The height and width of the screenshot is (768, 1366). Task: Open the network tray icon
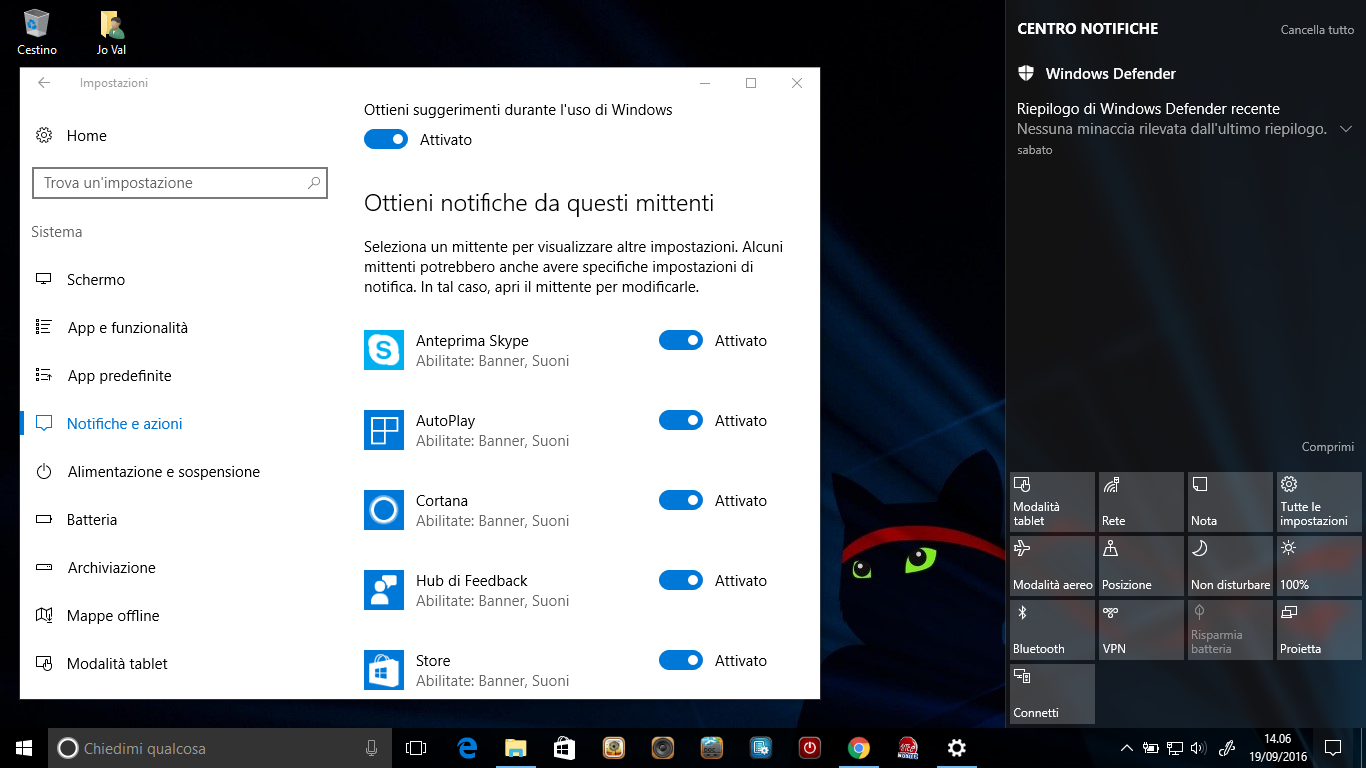[x=1175, y=748]
